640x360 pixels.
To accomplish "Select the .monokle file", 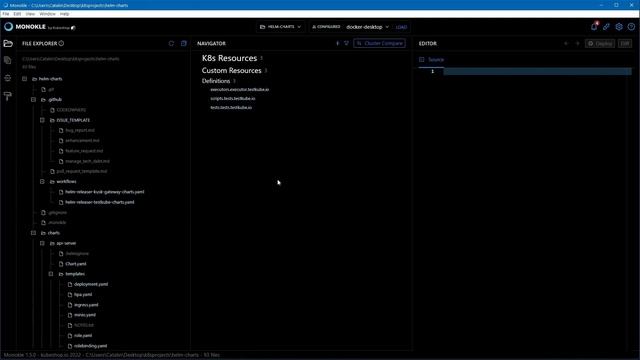I will click(x=57, y=223).
